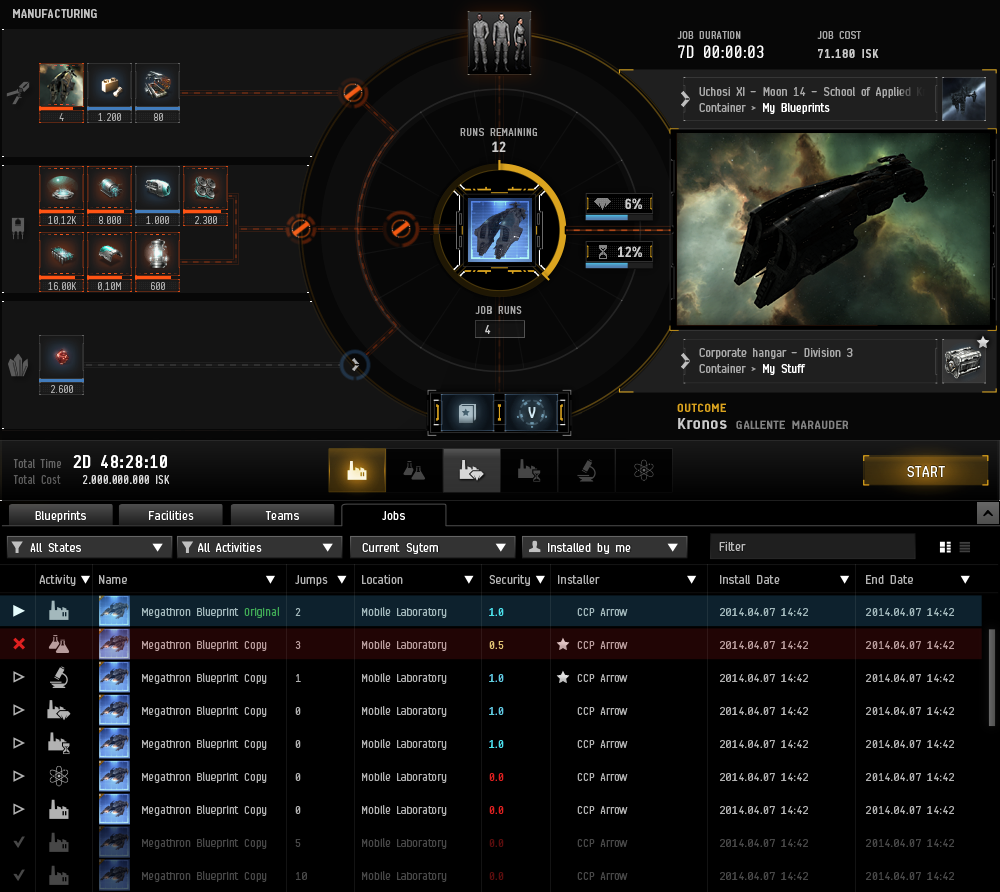This screenshot has height=892, width=1000.
Task: Click the play arrow on the 1-jump job row
Action: [x=18, y=677]
